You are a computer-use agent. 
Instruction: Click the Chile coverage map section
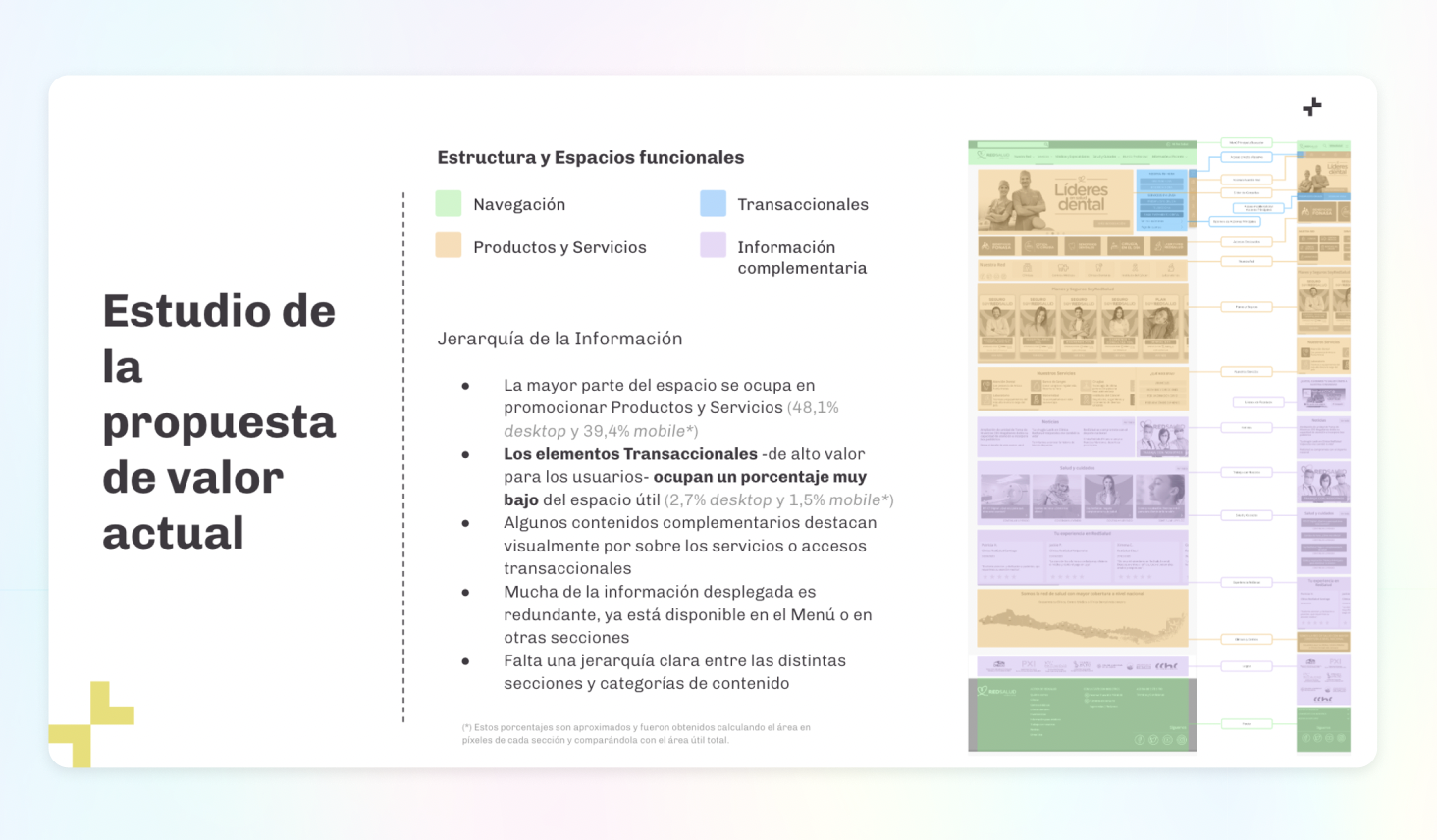tap(1082, 618)
